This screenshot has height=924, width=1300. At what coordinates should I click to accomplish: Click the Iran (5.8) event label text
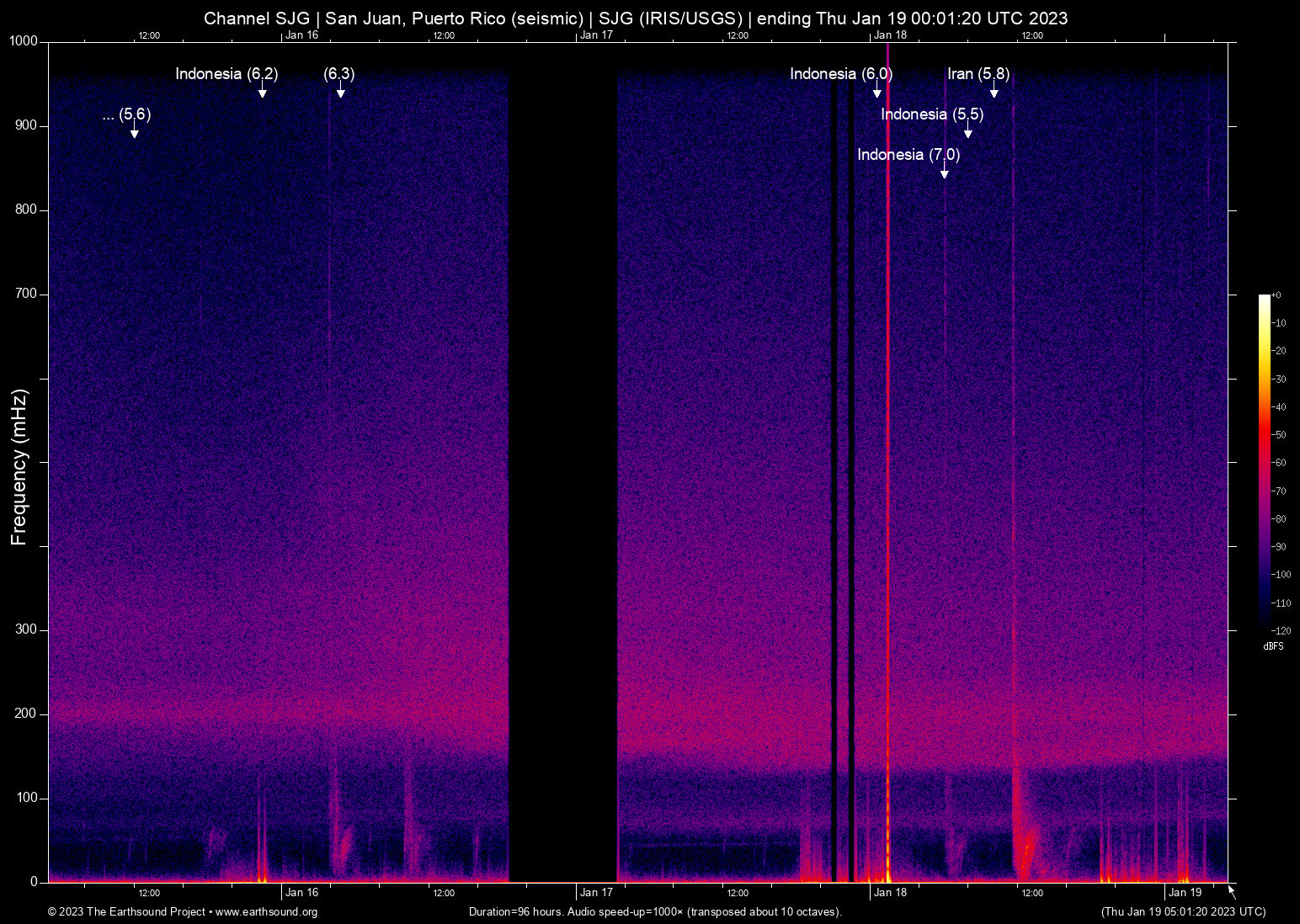978,74
